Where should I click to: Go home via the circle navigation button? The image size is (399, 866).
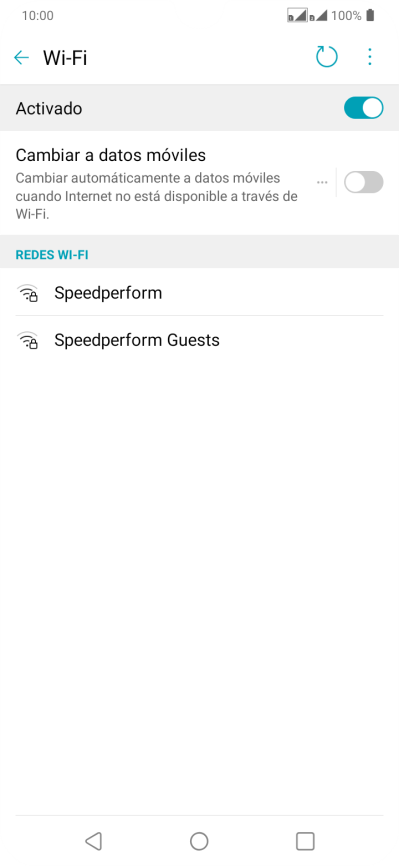199,841
